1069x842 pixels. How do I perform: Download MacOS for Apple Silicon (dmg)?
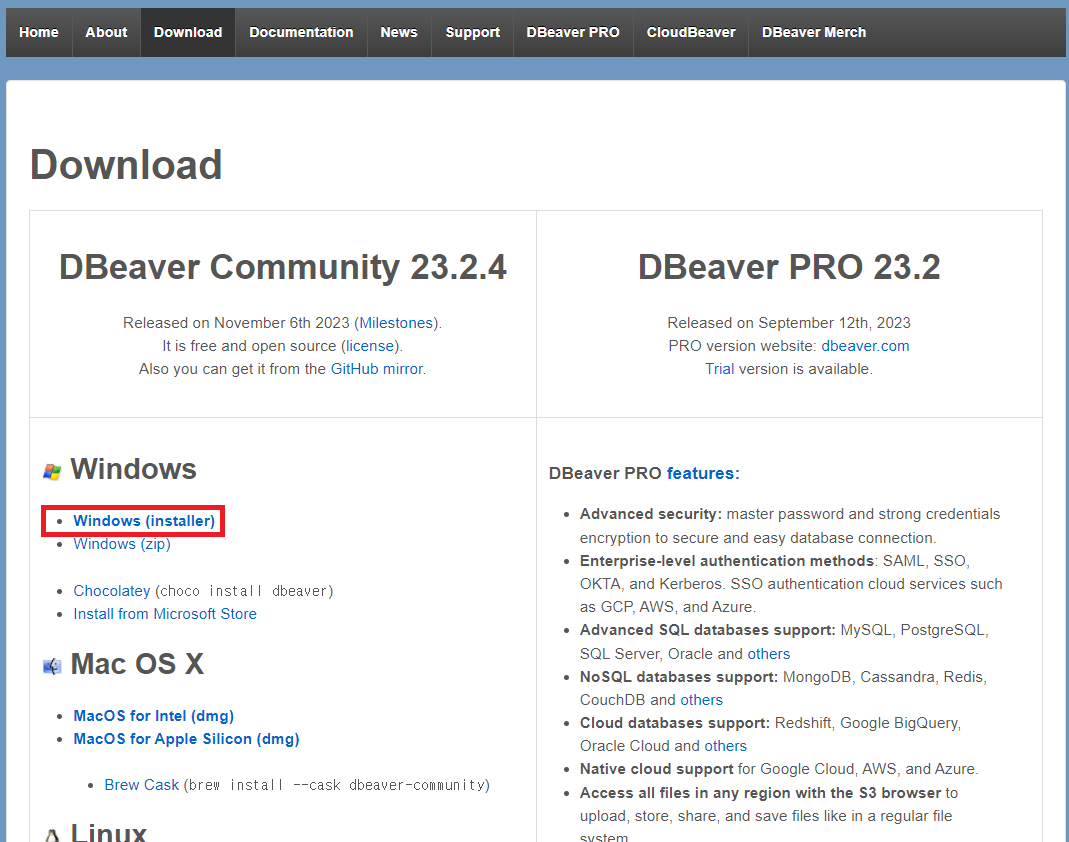(186, 739)
